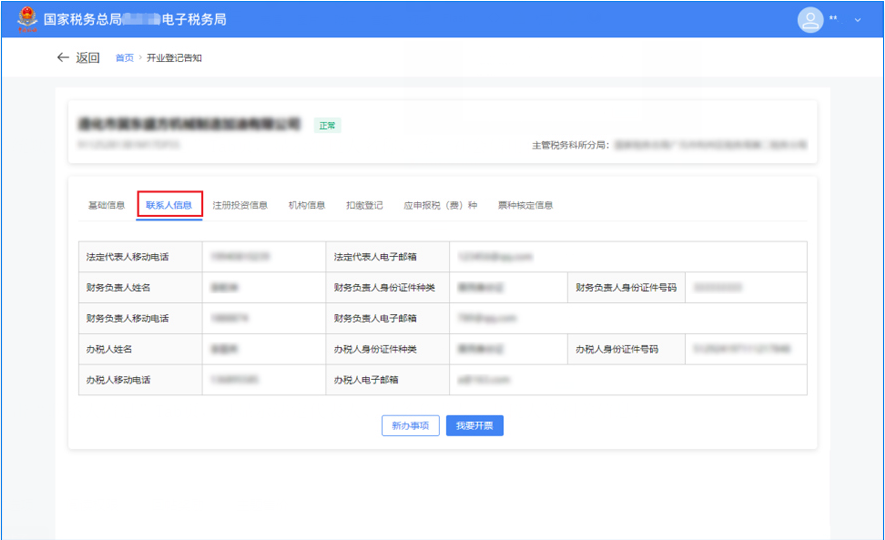The width and height of the screenshot is (885, 540).
Task: Switch to the 基础信息 tab
Action: point(106,205)
